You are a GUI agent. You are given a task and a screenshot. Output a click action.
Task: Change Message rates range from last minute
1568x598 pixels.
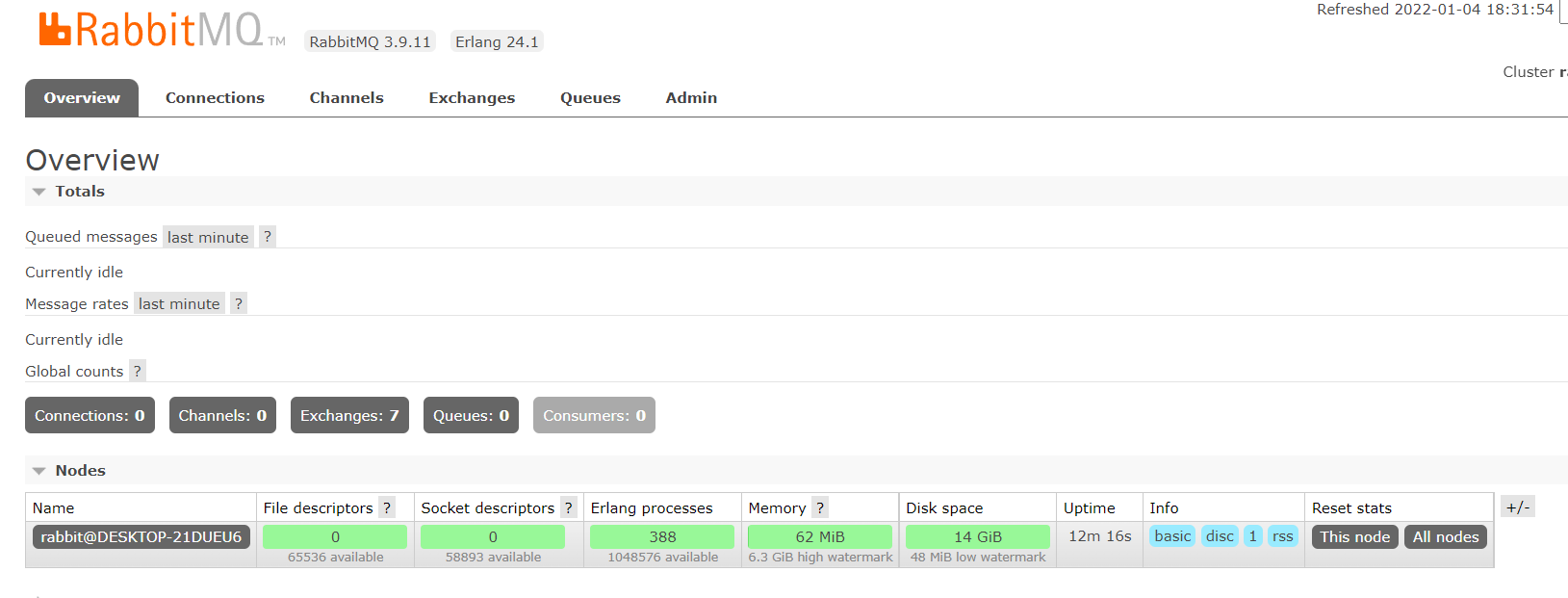coord(179,304)
